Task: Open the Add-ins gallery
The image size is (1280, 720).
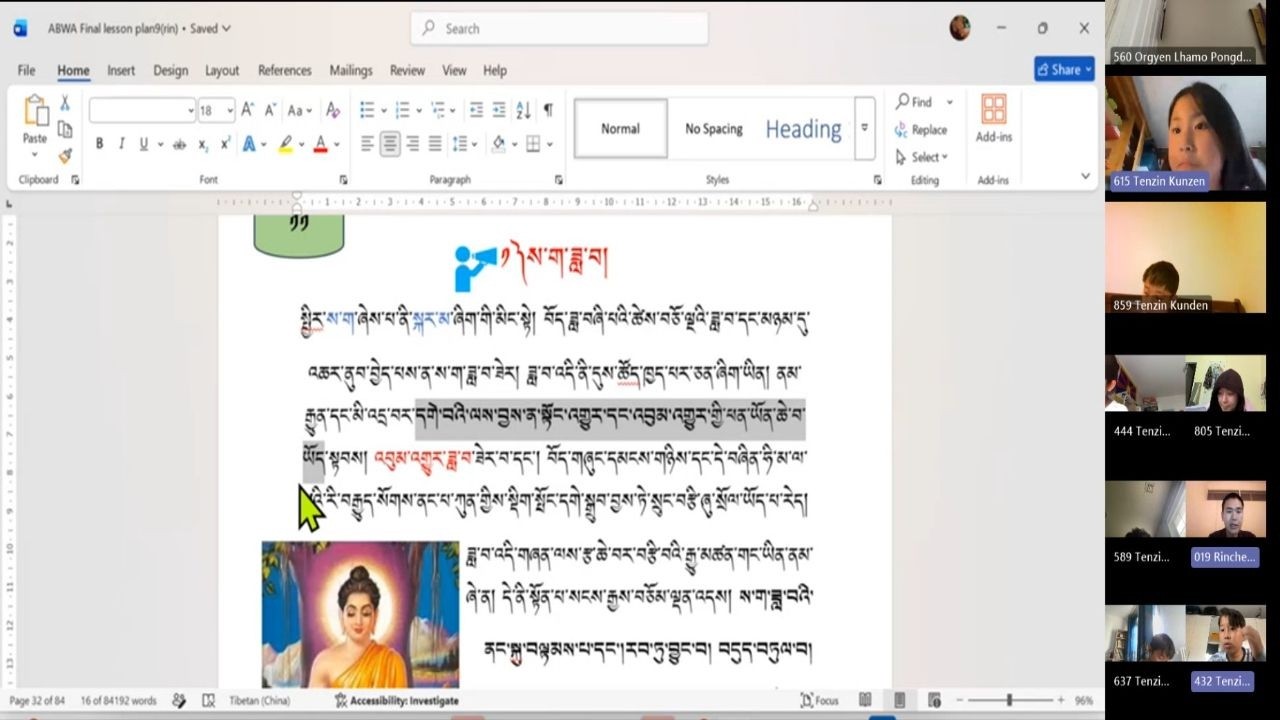Action: (993, 118)
